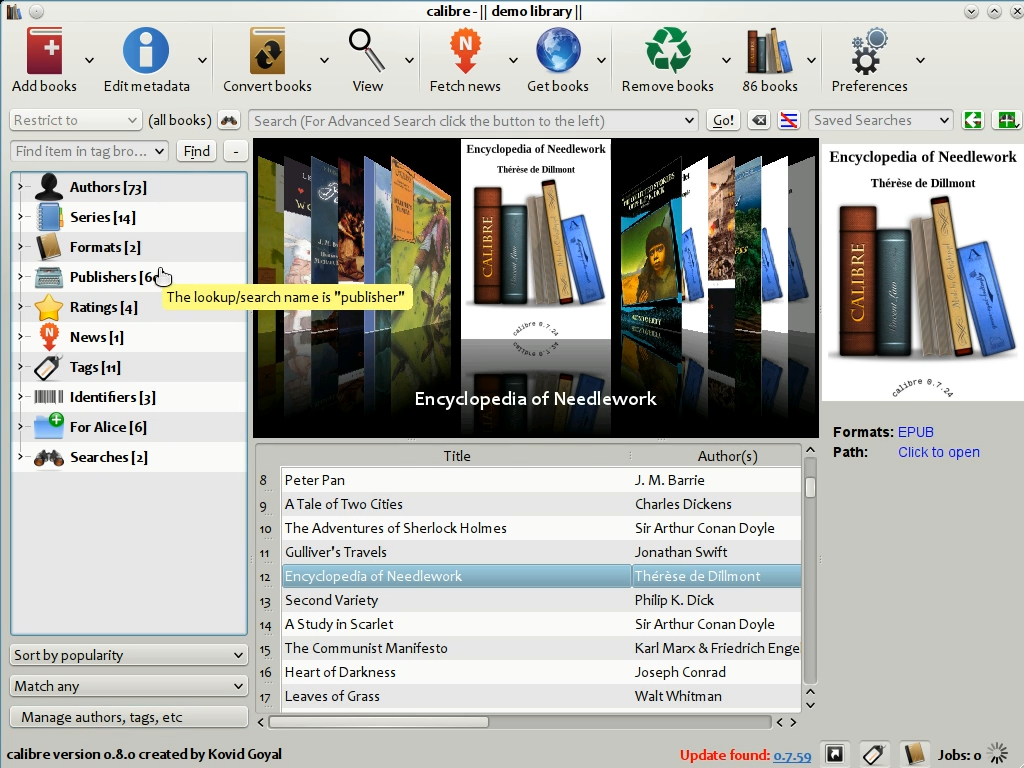The width and height of the screenshot is (1024, 768).
Task: Click the 0.7.59 update link
Action: (791, 756)
